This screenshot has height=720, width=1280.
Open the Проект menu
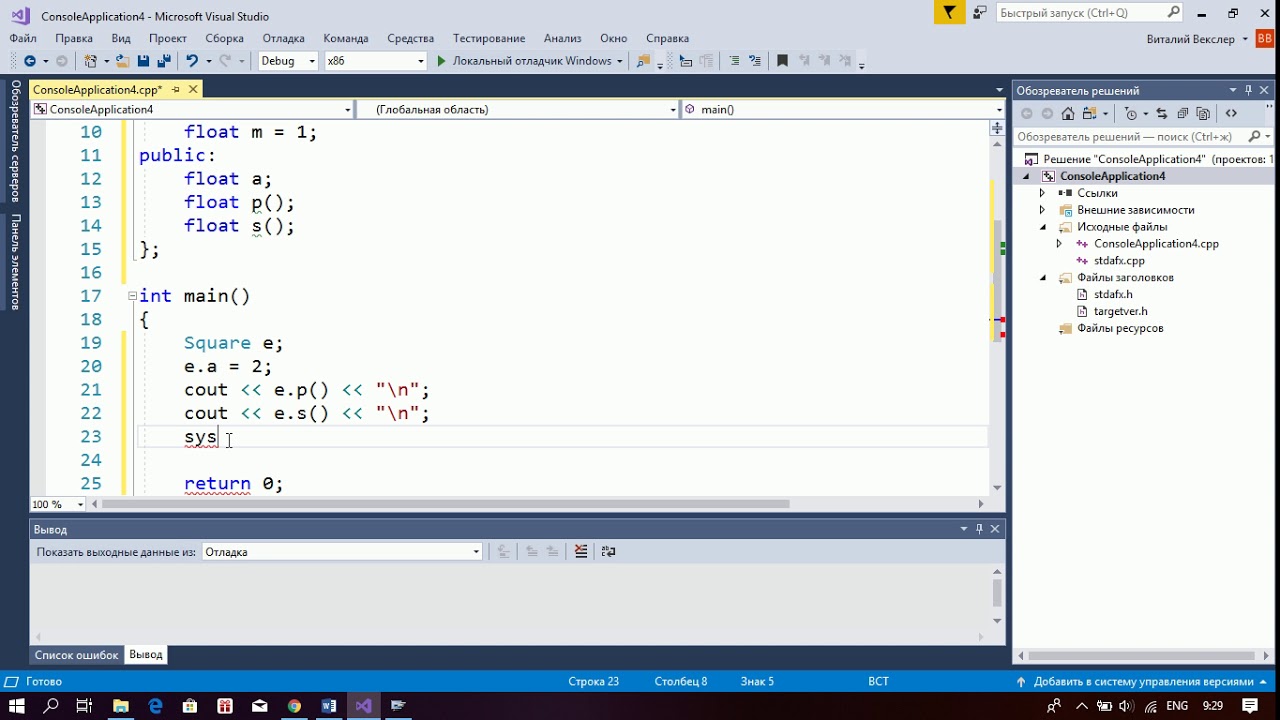click(168, 38)
